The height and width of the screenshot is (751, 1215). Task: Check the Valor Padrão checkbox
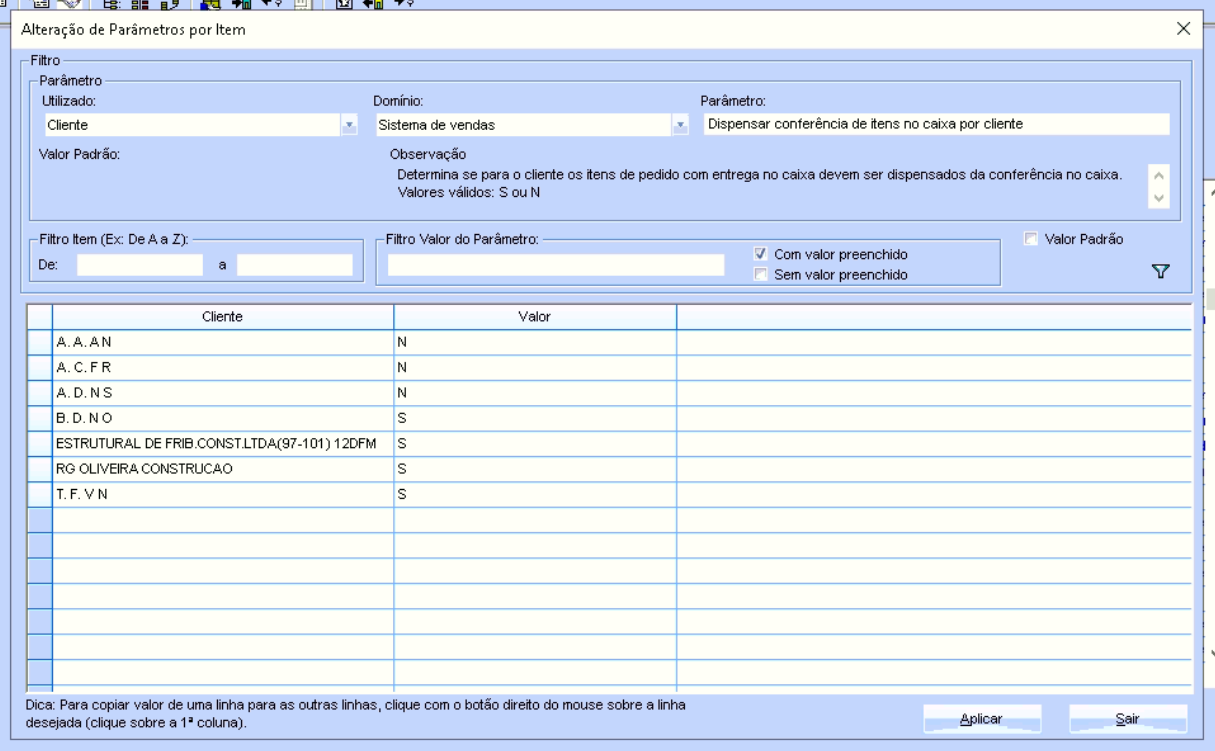tap(1031, 239)
